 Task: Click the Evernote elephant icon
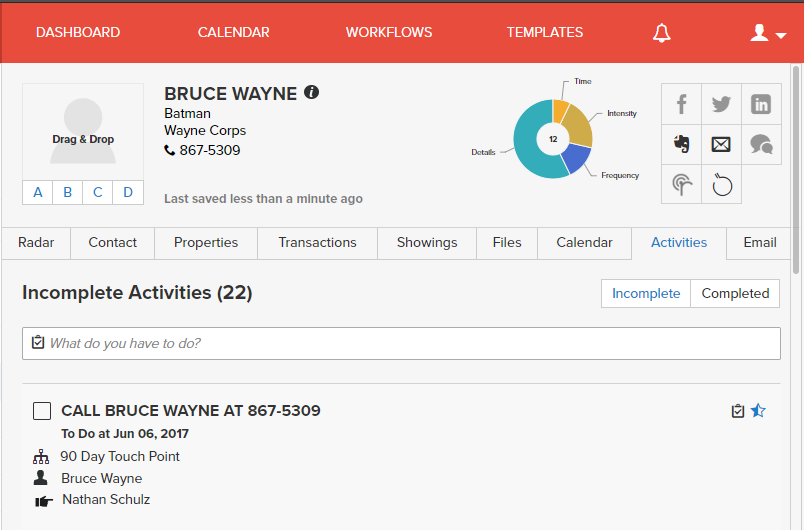coord(682,144)
